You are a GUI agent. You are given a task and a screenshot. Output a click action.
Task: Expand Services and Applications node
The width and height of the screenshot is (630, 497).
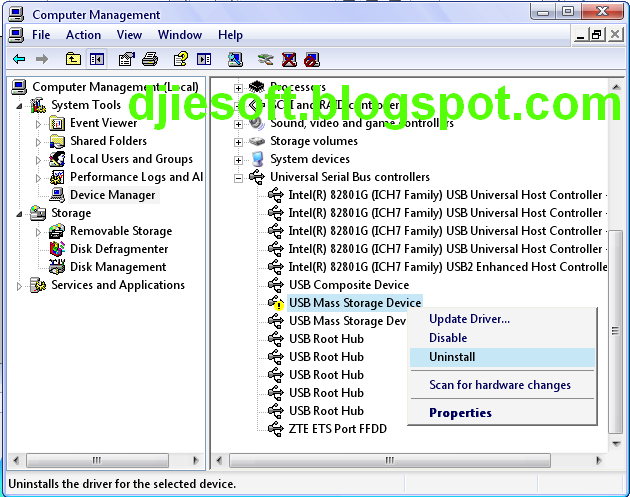point(19,286)
